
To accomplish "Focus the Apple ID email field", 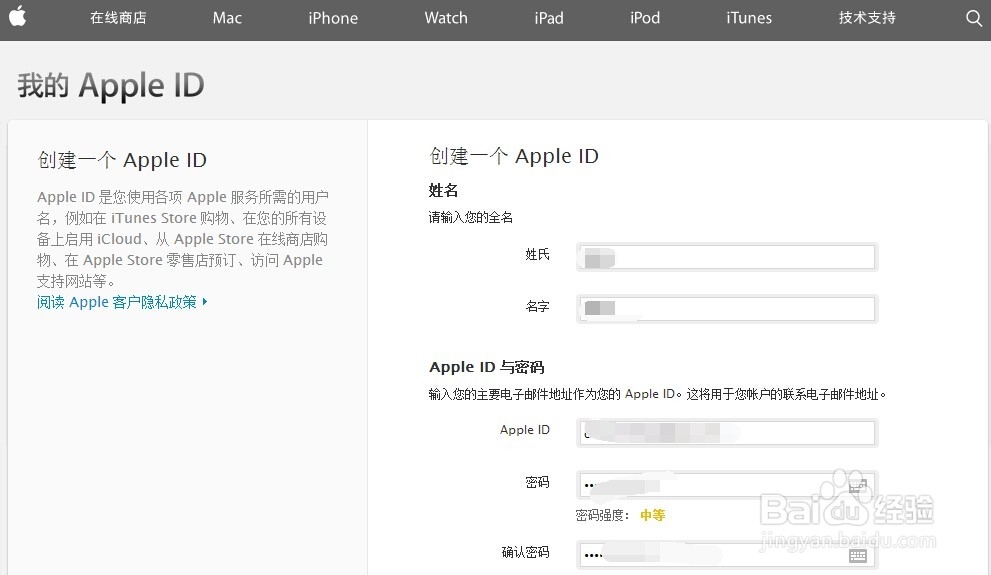I will (x=727, y=433).
